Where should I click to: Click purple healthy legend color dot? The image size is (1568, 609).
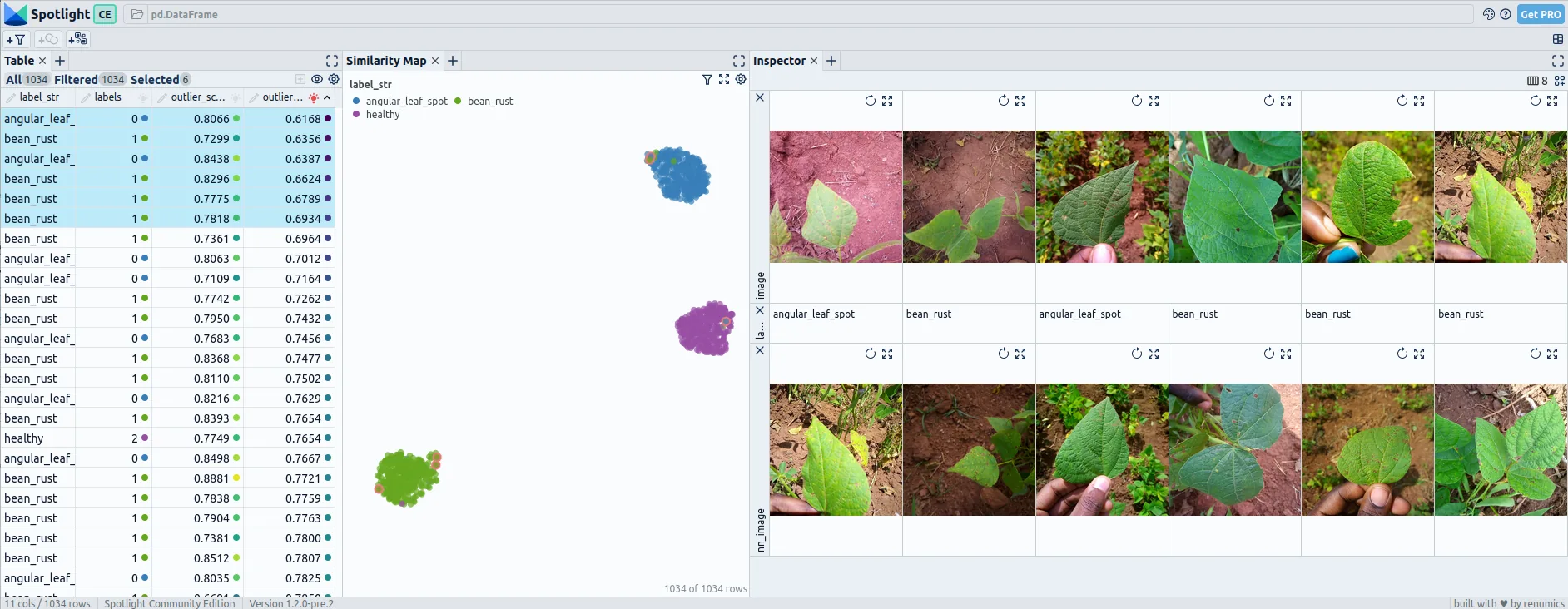click(x=356, y=115)
